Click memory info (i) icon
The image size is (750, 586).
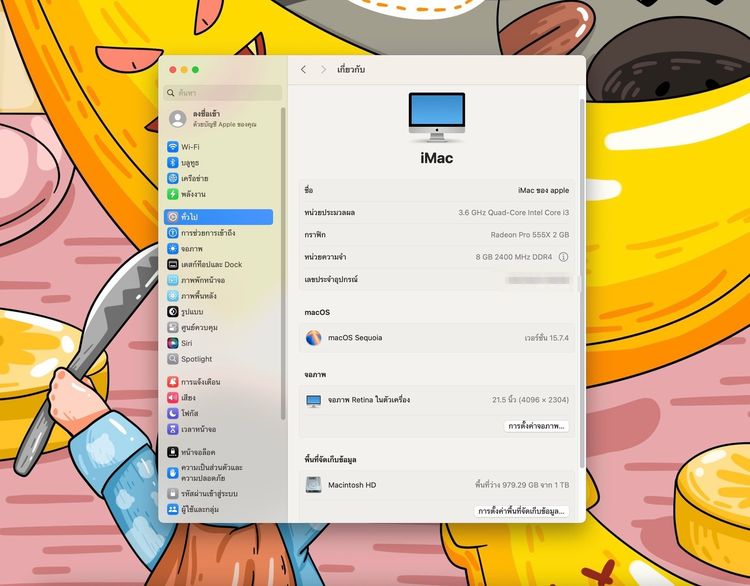563,257
